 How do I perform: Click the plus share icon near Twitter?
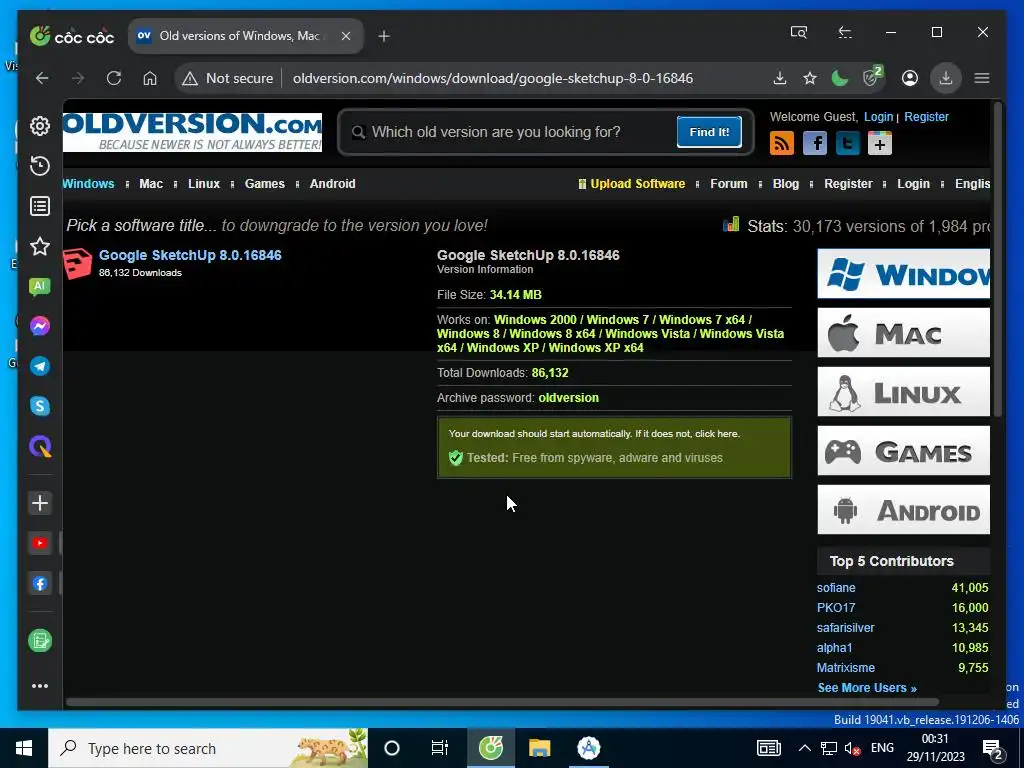[880, 143]
